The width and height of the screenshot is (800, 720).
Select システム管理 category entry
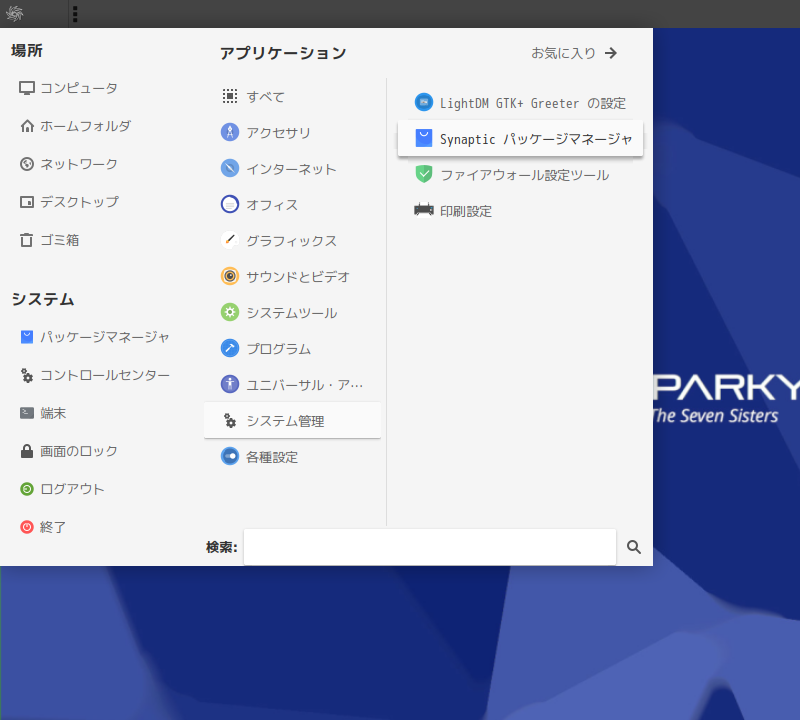tap(292, 420)
